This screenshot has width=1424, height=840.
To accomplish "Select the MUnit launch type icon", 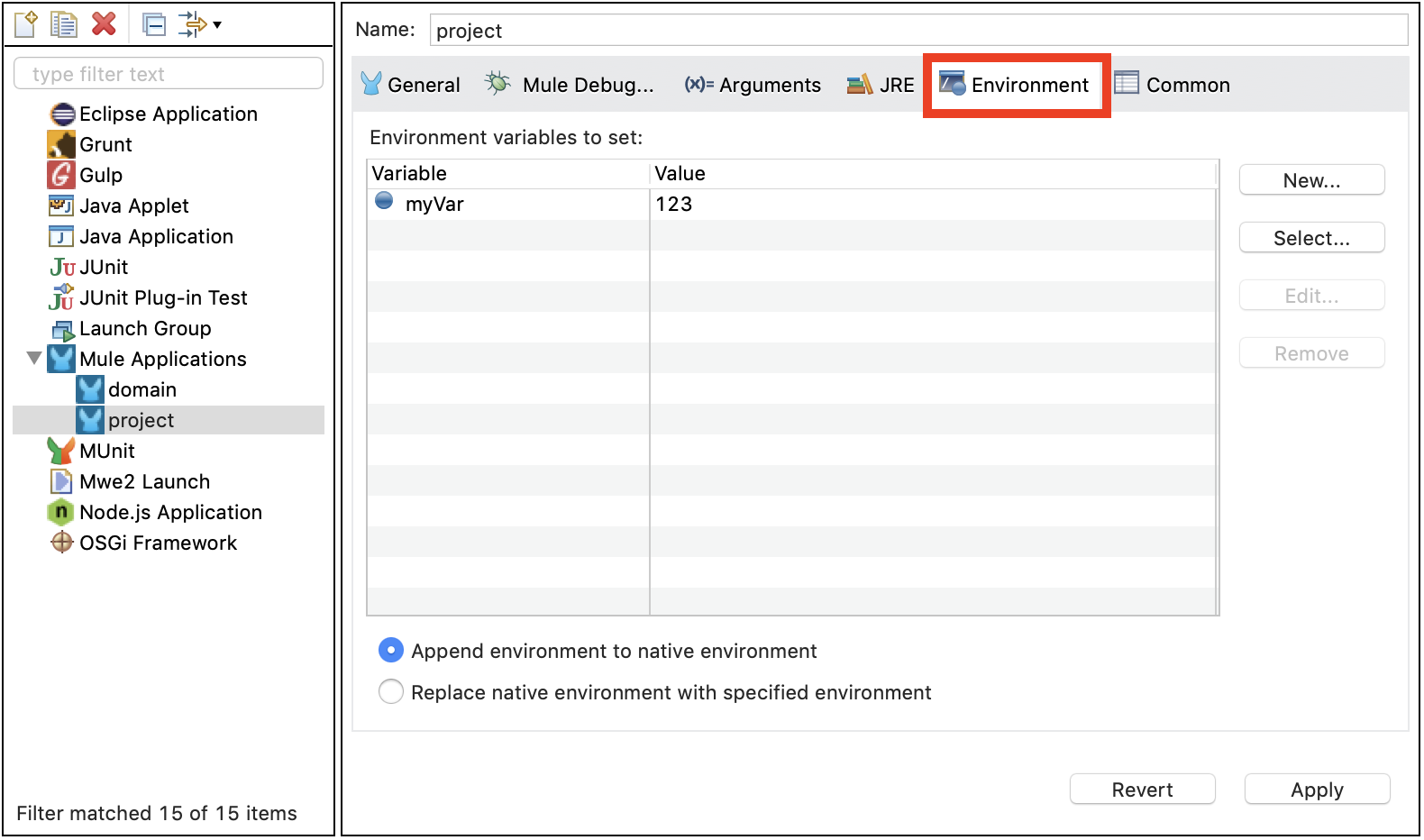I will point(61,451).
